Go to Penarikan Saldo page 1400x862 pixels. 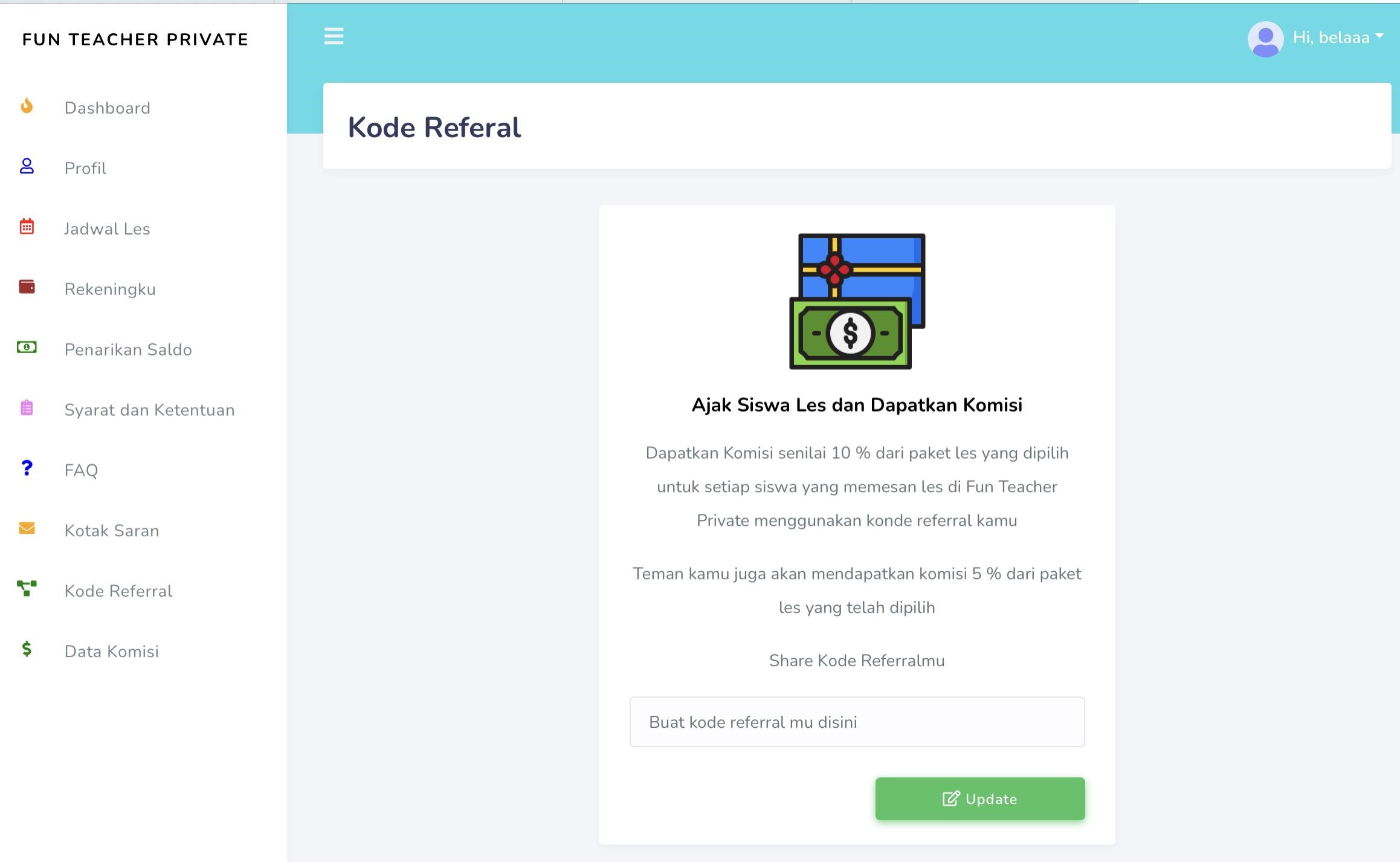[x=128, y=349]
